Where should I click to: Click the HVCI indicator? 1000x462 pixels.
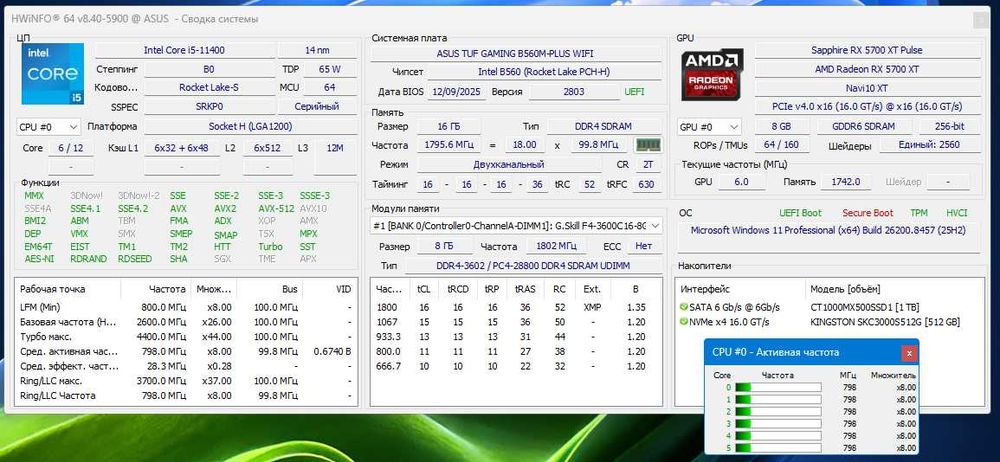pos(957,213)
